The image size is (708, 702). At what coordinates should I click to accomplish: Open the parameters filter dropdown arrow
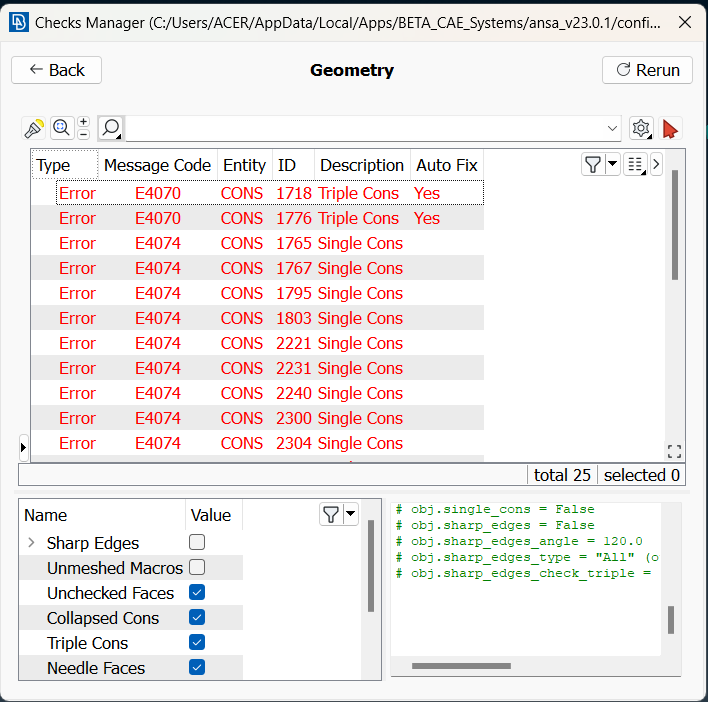pyautogui.click(x=351, y=514)
